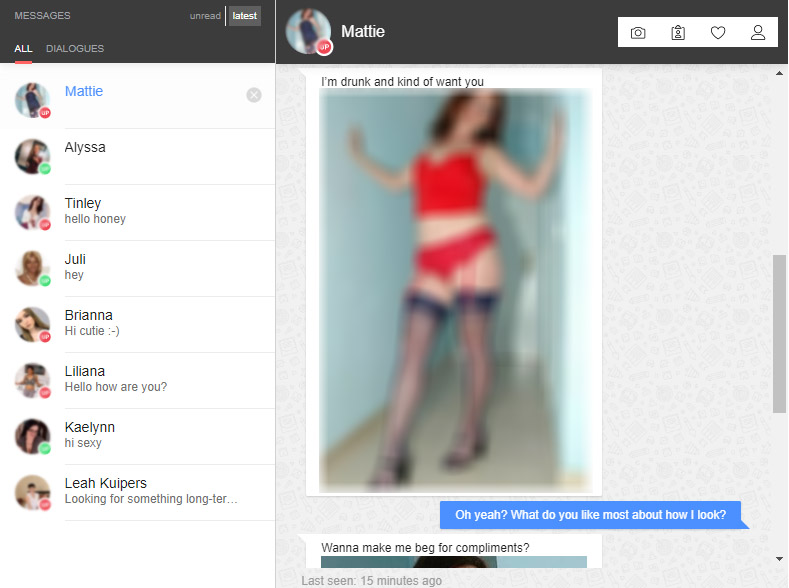Click Alyssa's avatar in message list
Screen dimensions: 789x588
[33, 156]
